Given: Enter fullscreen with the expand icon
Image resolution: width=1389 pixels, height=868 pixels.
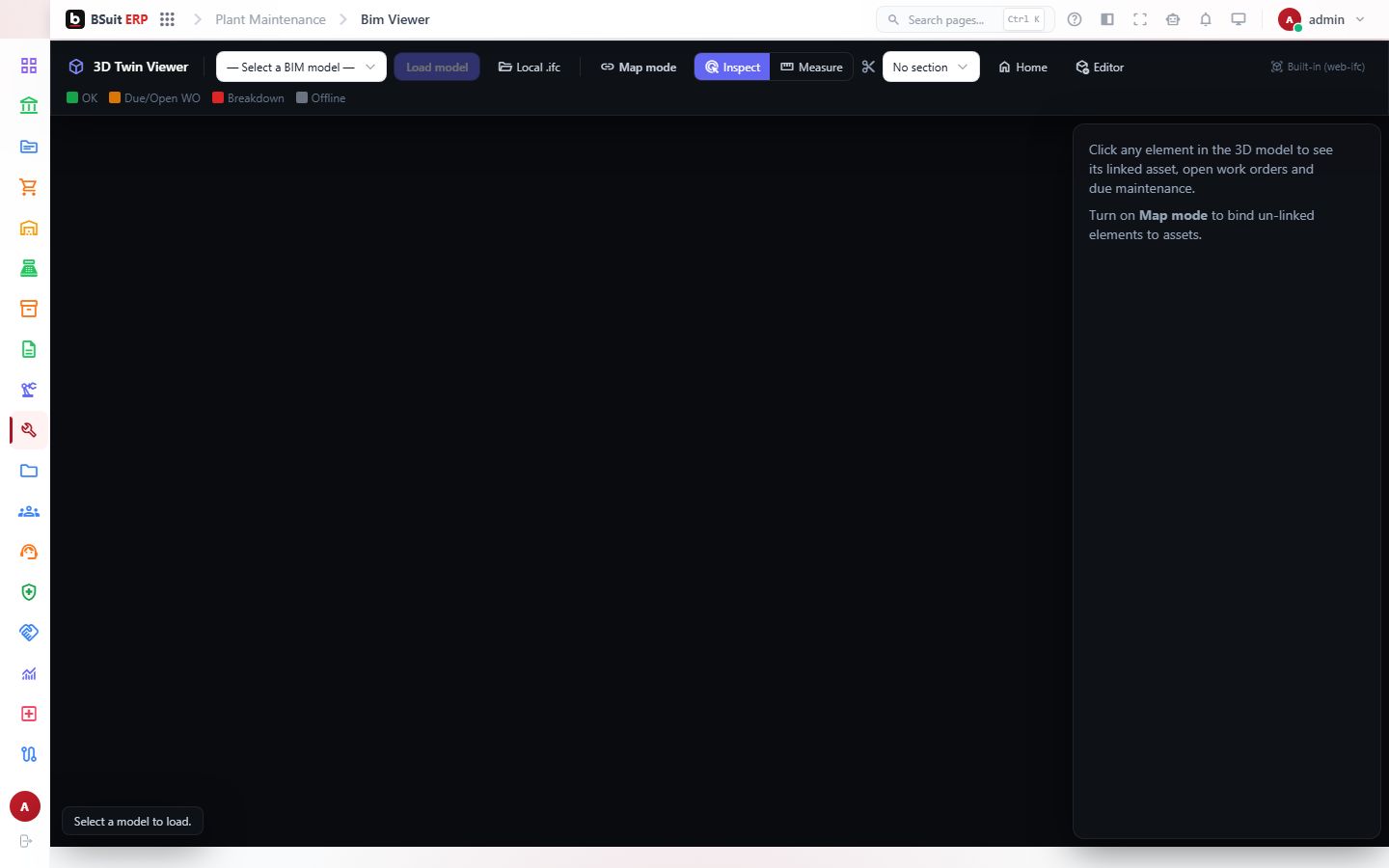Looking at the screenshot, I should pyautogui.click(x=1140, y=19).
